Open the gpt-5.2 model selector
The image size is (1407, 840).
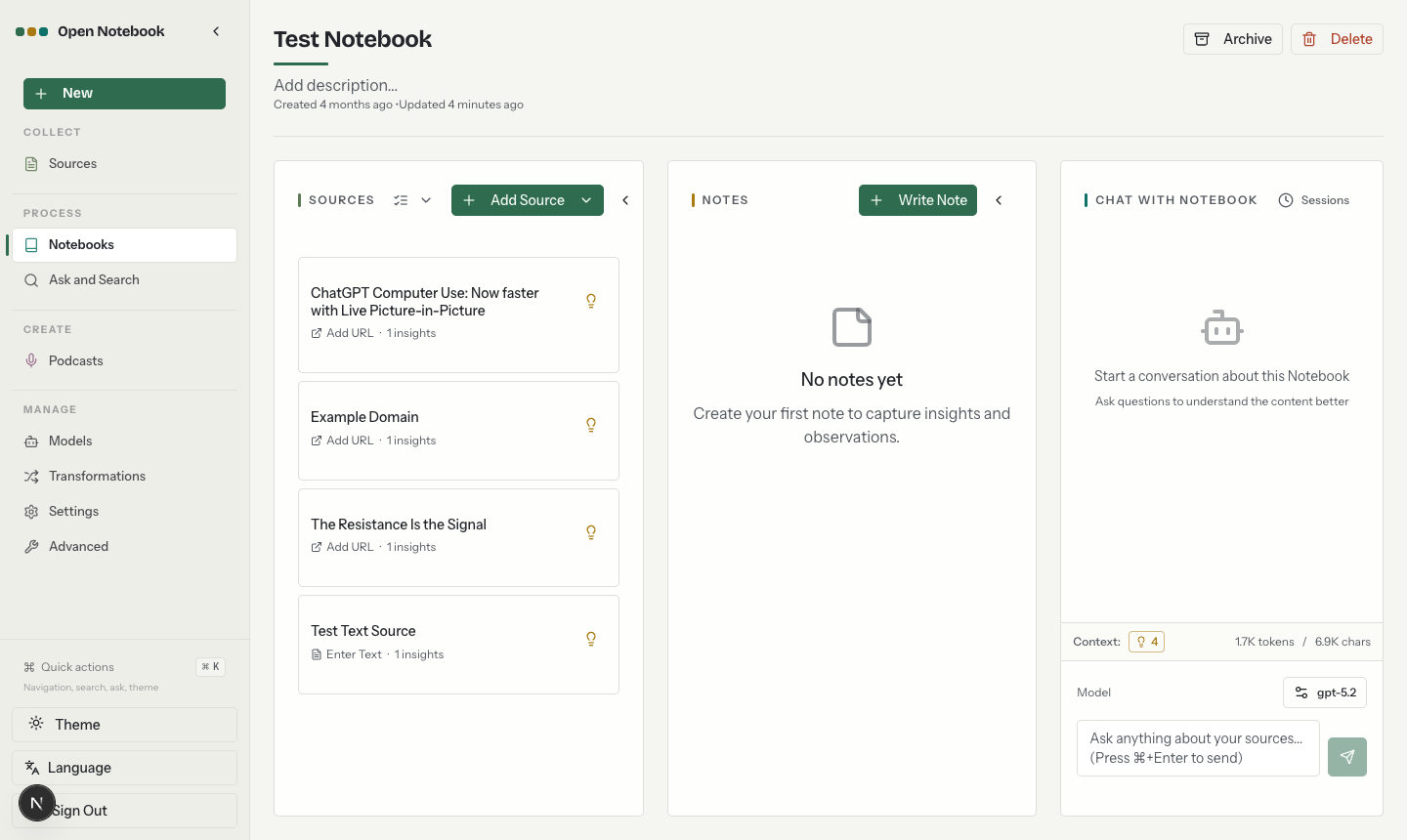click(1325, 693)
